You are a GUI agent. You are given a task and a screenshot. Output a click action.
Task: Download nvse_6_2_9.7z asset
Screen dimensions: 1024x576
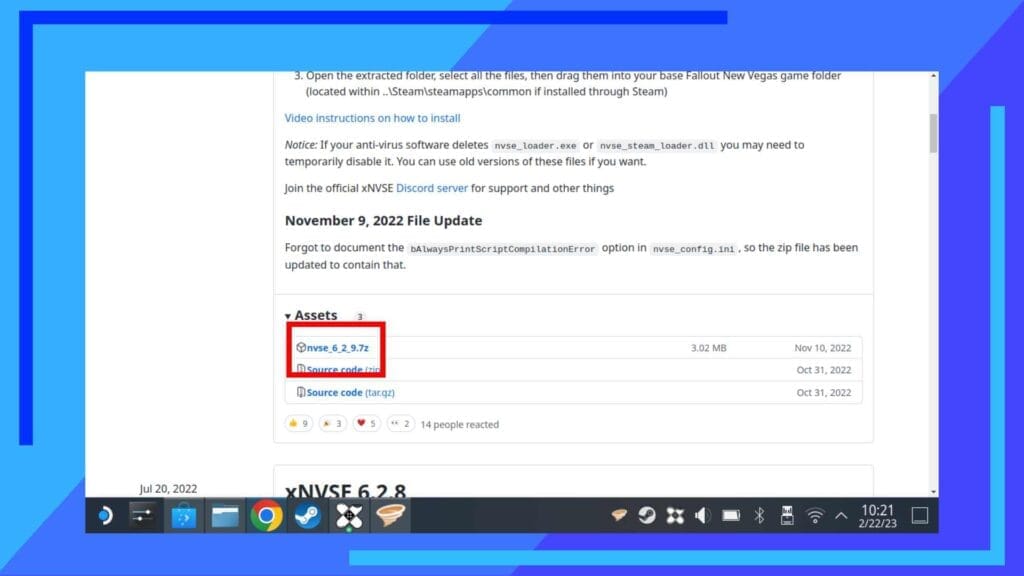click(x=338, y=348)
